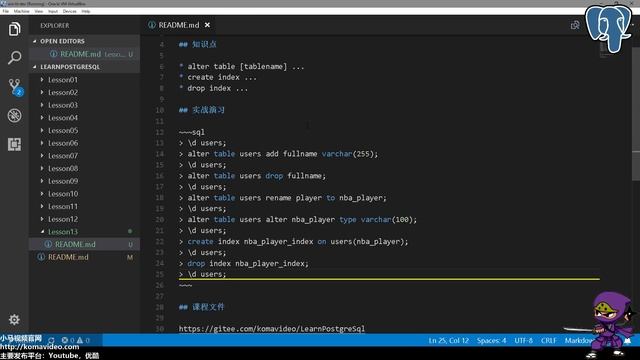Click the editor vertical scrollbar
The image size is (640, 360).
click(x=636, y=114)
